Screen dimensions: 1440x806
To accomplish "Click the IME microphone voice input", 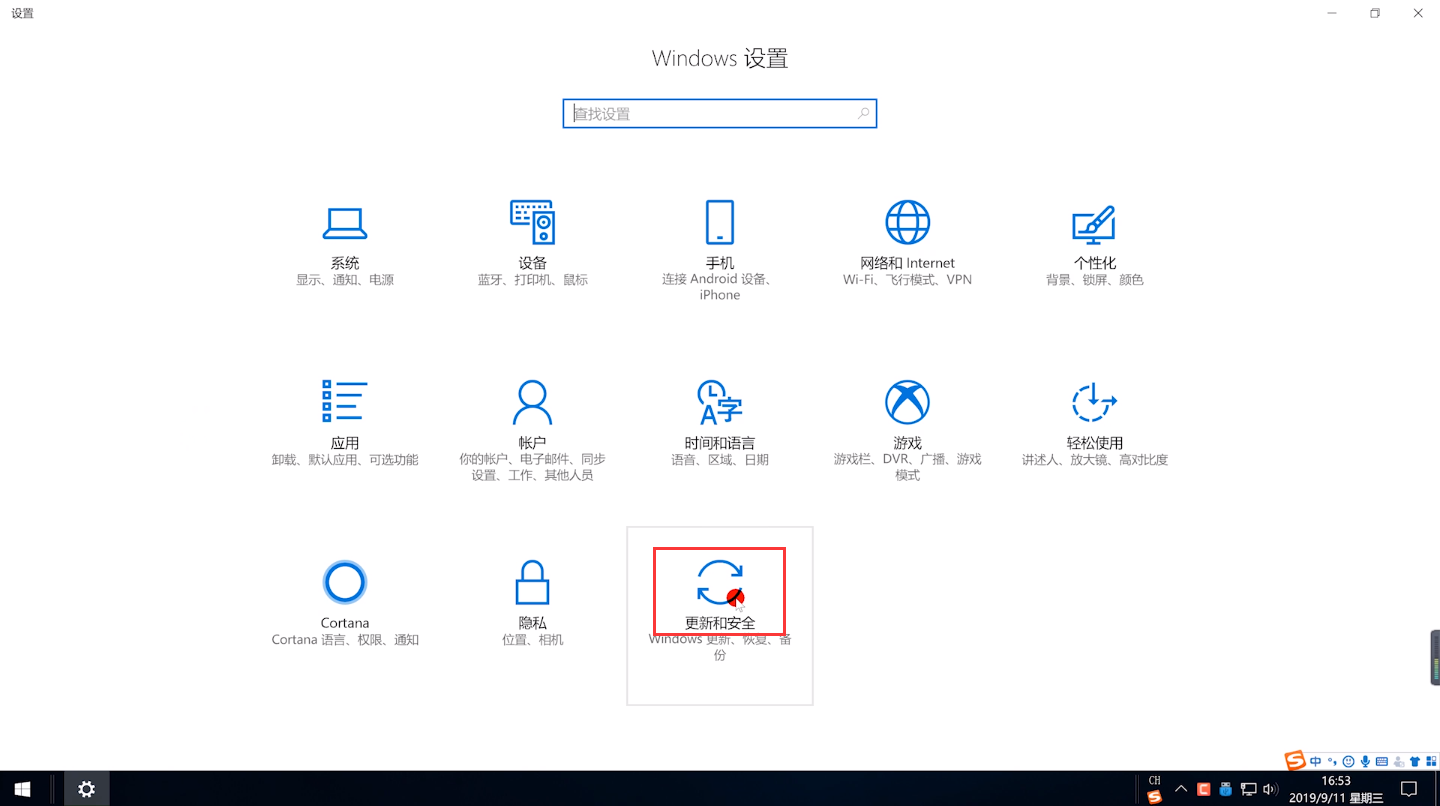I will 1365,761.
